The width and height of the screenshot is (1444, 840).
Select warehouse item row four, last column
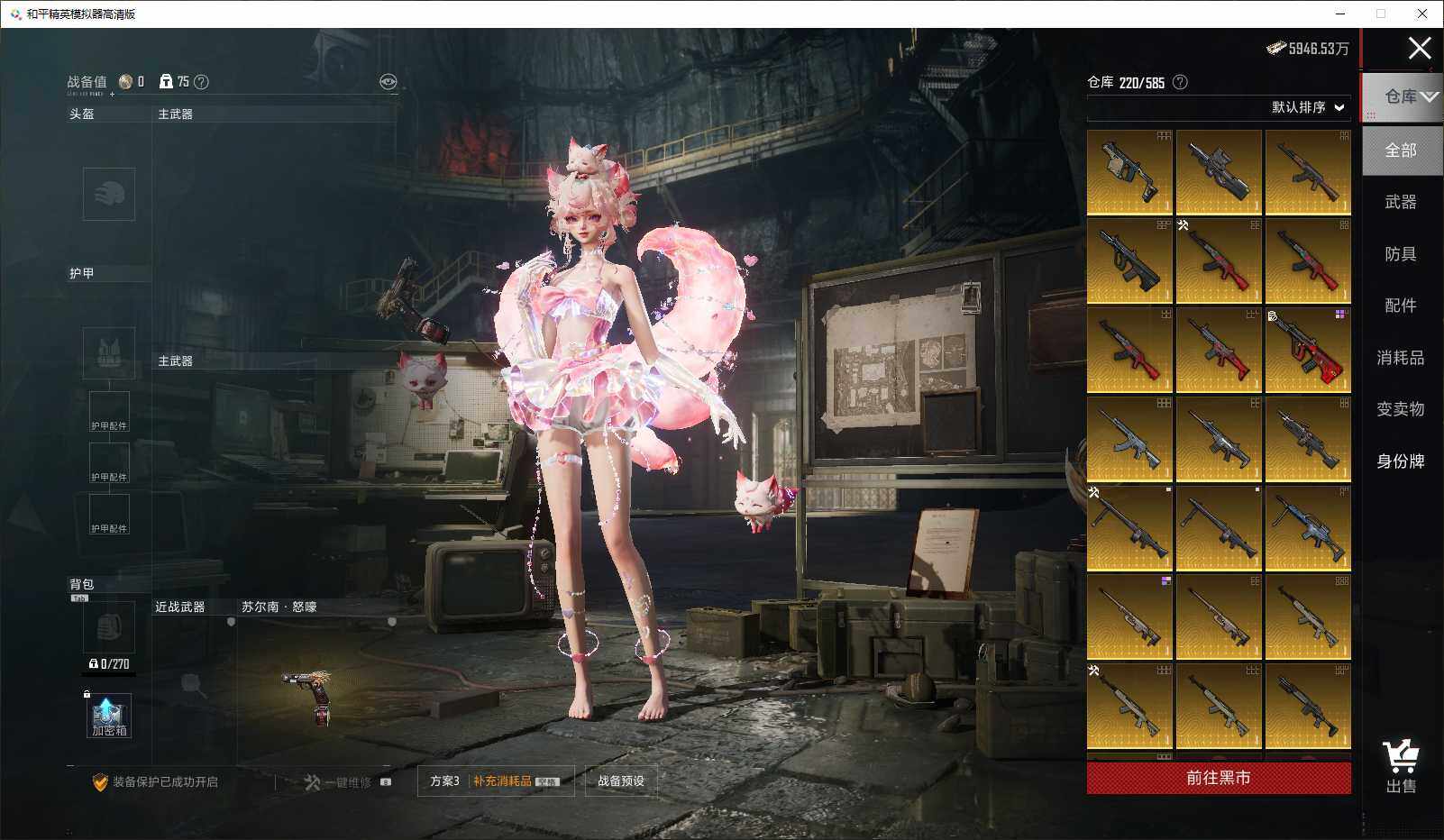click(x=1308, y=440)
